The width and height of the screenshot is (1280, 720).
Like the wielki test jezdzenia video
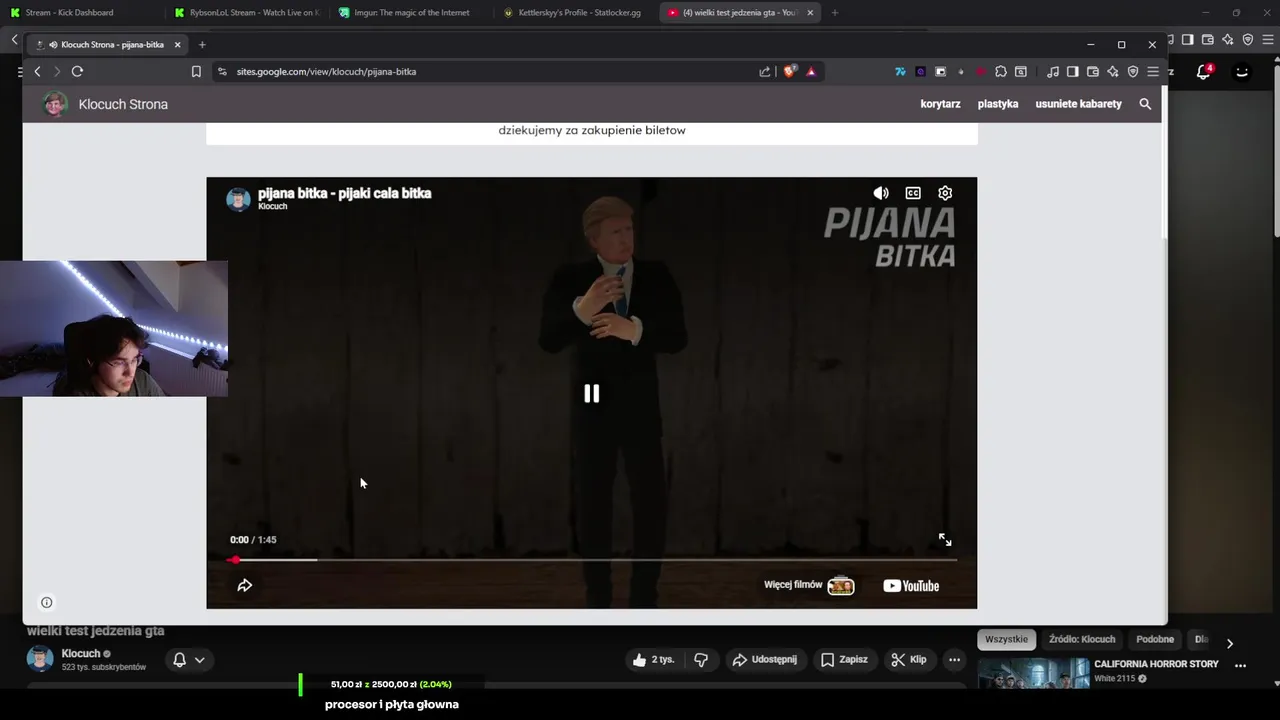tap(653, 660)
